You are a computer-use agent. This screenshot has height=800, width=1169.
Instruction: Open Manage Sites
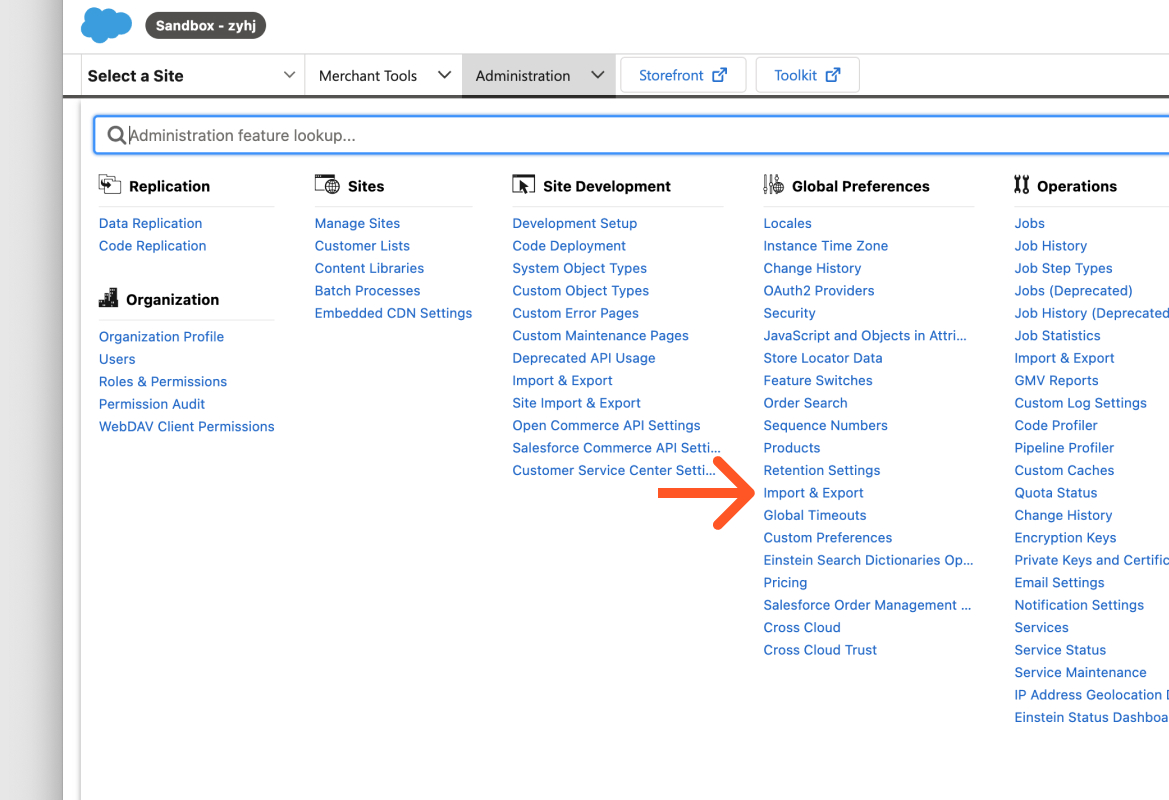(x=357, y=223)
